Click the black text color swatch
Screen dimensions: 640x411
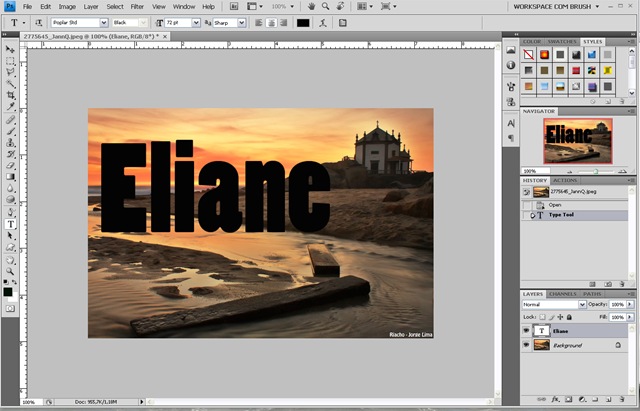303,23
